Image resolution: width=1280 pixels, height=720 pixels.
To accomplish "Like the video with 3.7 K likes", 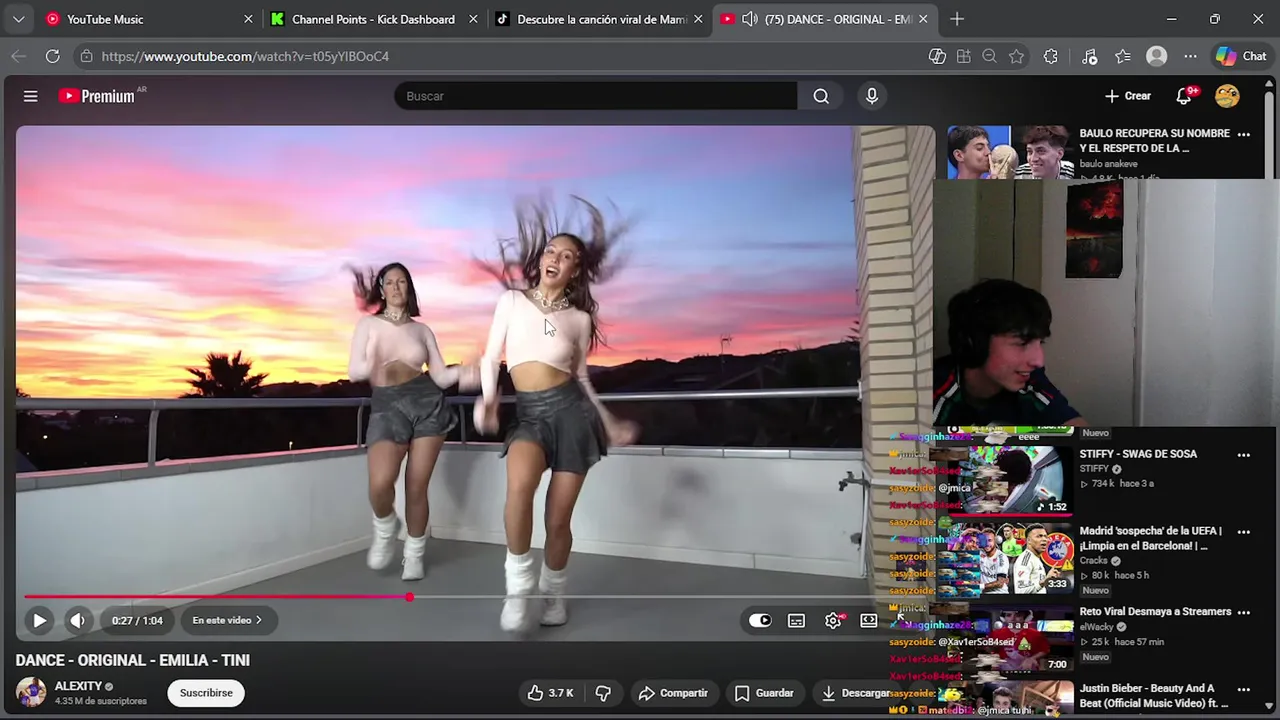I will [549, 693].
